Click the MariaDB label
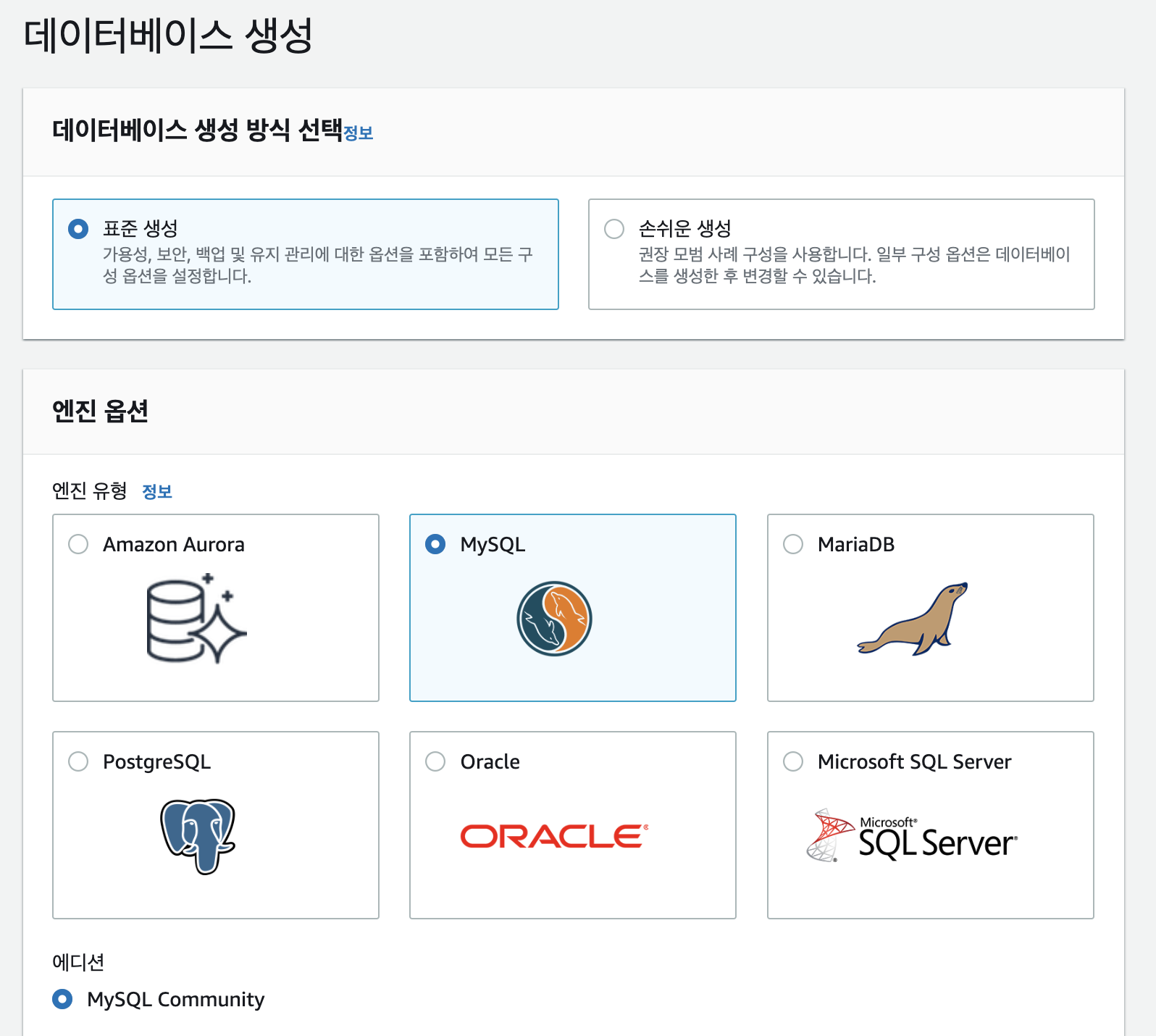 856,544
